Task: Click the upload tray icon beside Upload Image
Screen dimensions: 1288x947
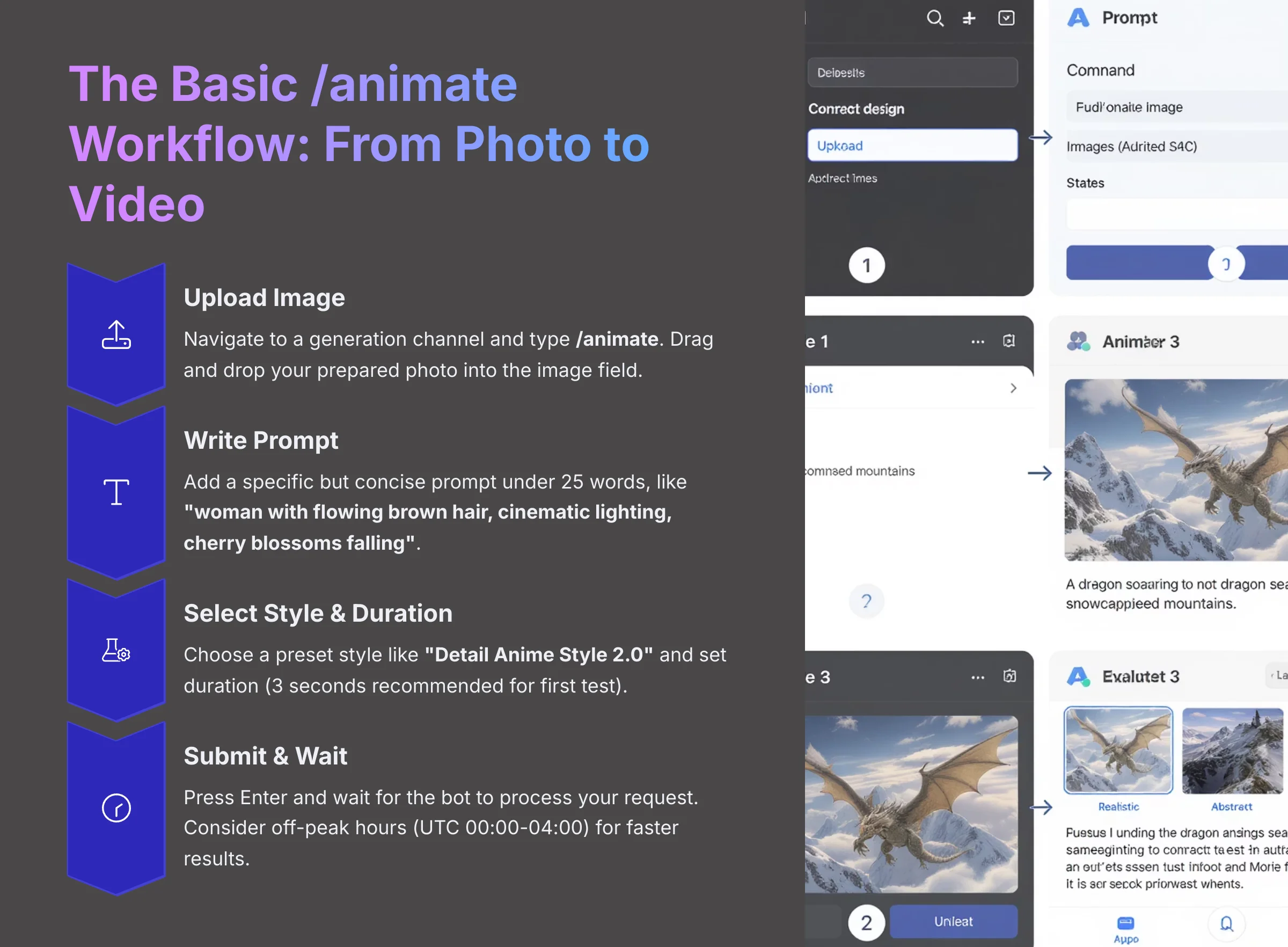Action: (x=116, y=335)
